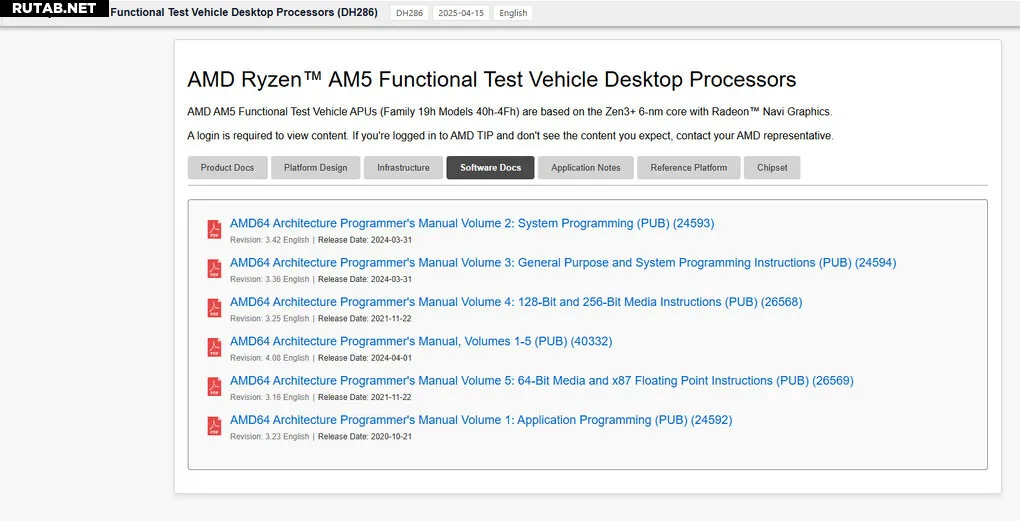Click the sentence about Zen3+ 6-nm core

509,112
